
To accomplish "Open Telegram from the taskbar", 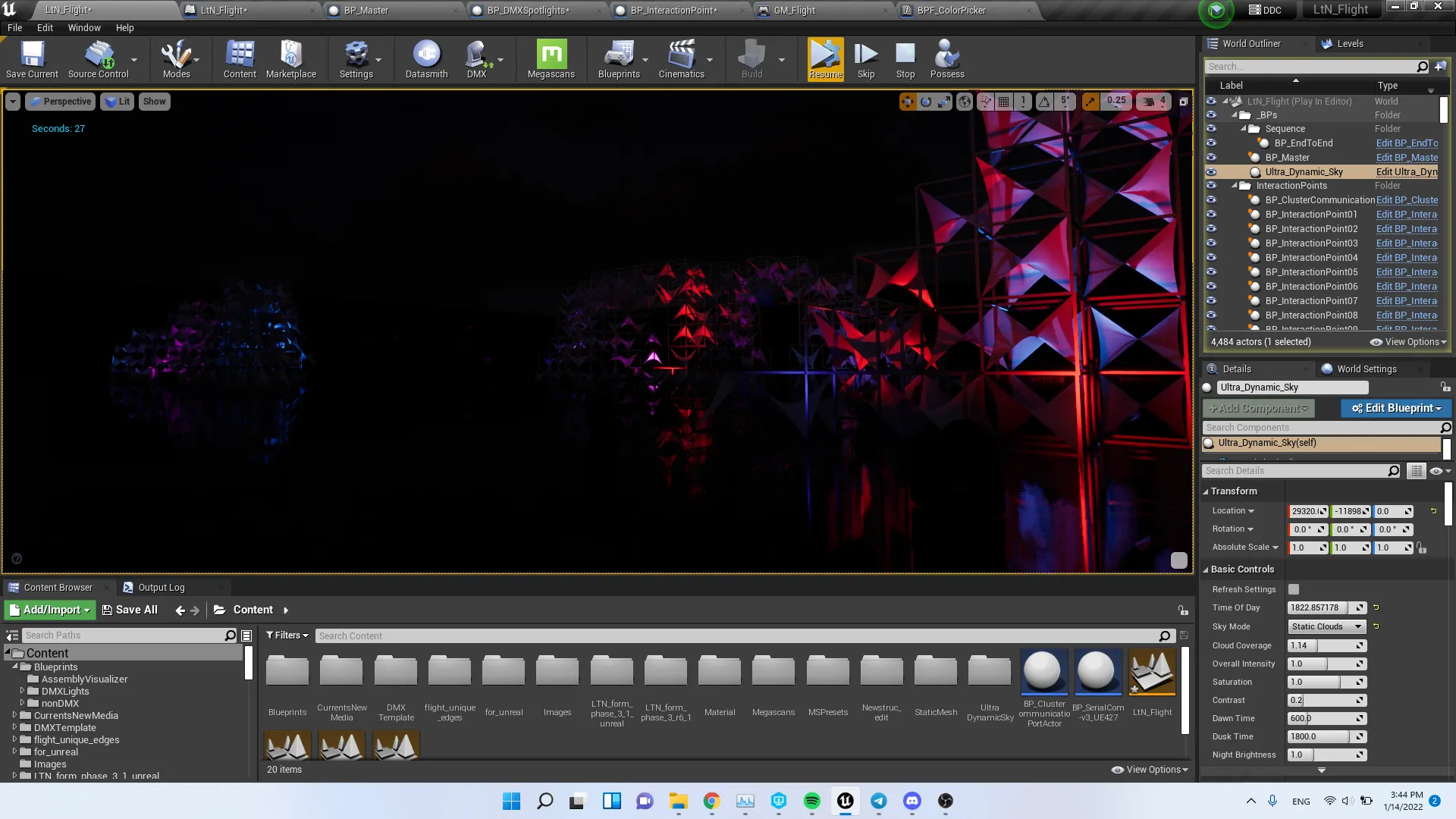I will (878, 801).
